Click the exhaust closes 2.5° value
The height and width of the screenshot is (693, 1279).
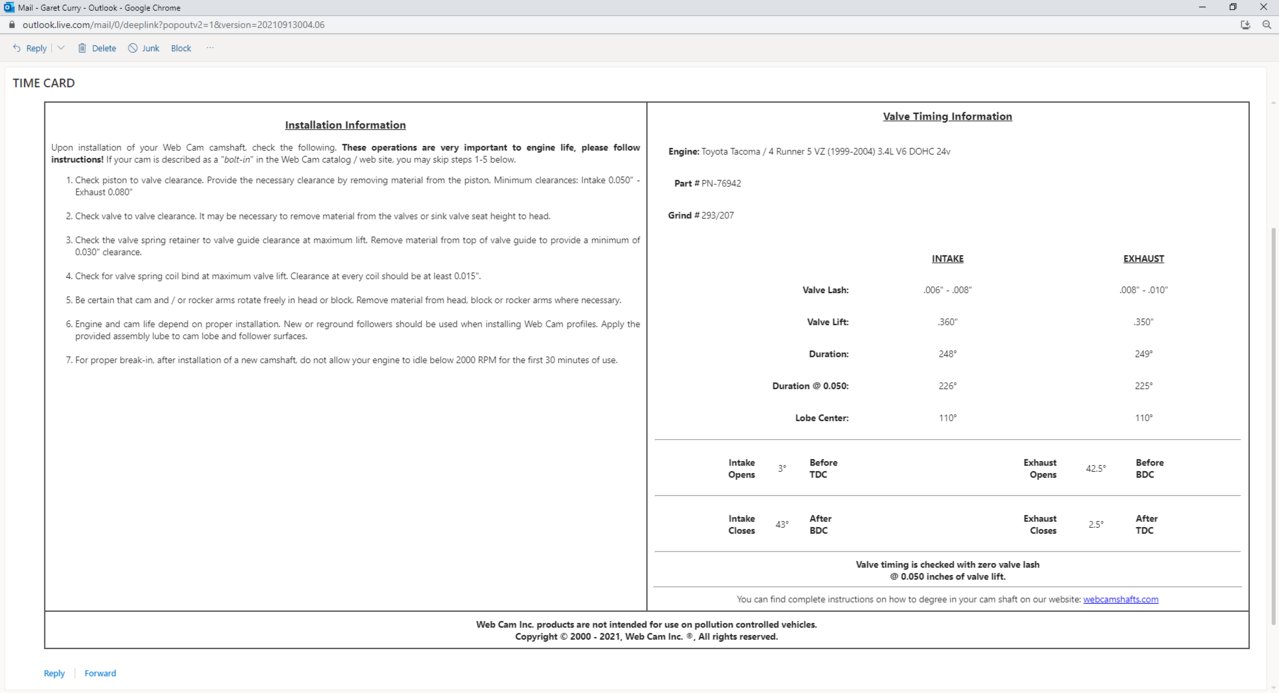(1096, 524)
